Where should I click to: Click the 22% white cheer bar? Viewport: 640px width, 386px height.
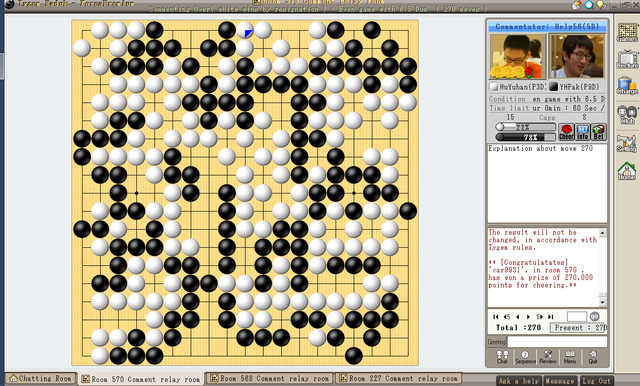click(x=525, y=127)
